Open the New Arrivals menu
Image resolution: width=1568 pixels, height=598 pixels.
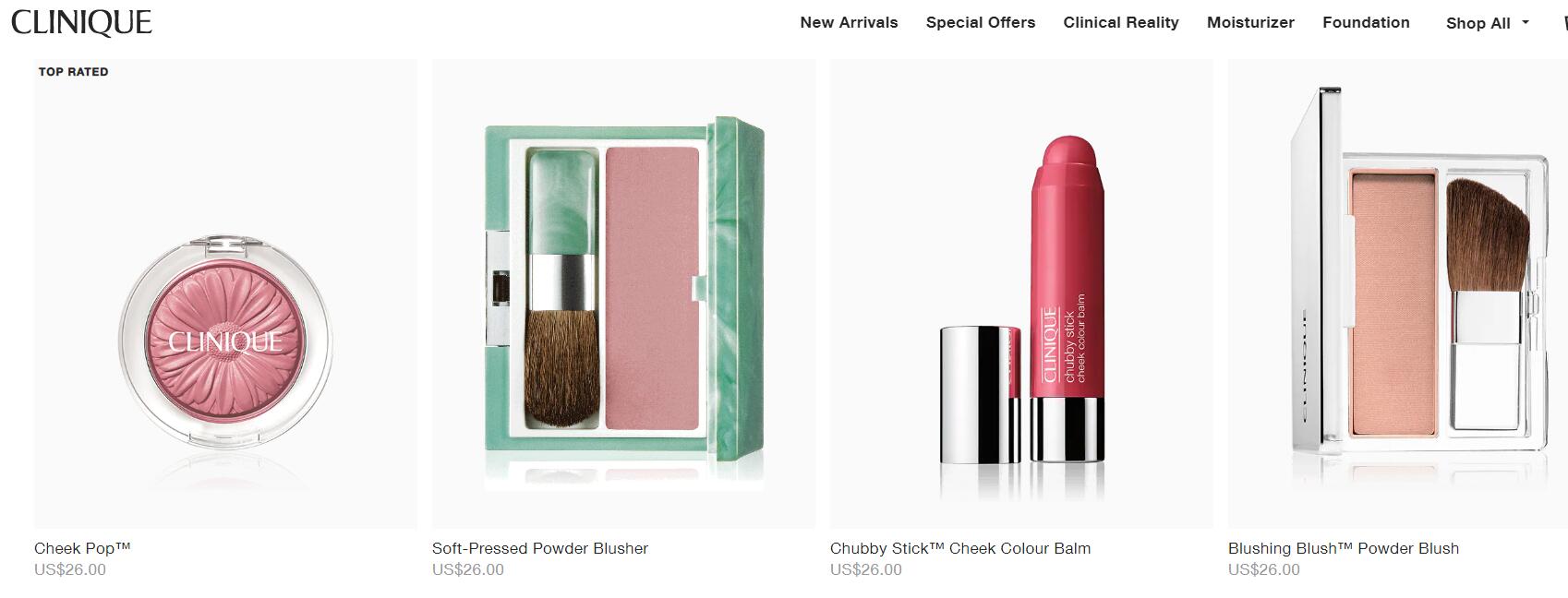tap(849, 22)
